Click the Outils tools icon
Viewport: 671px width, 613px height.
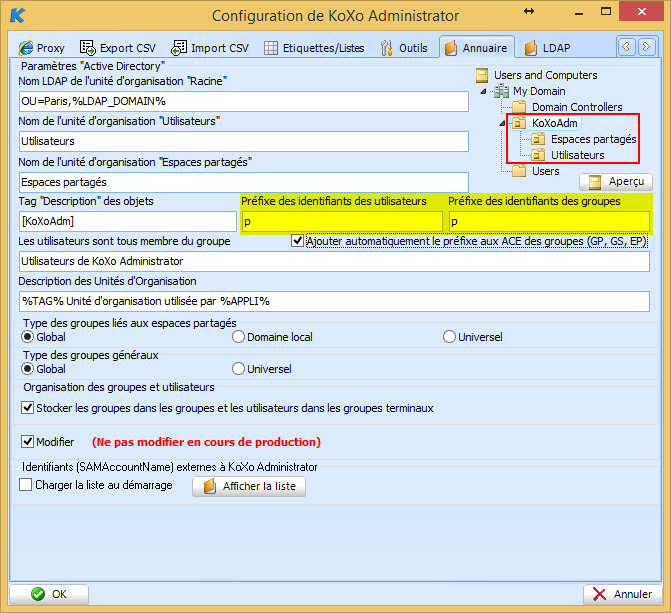click(387, 48)
